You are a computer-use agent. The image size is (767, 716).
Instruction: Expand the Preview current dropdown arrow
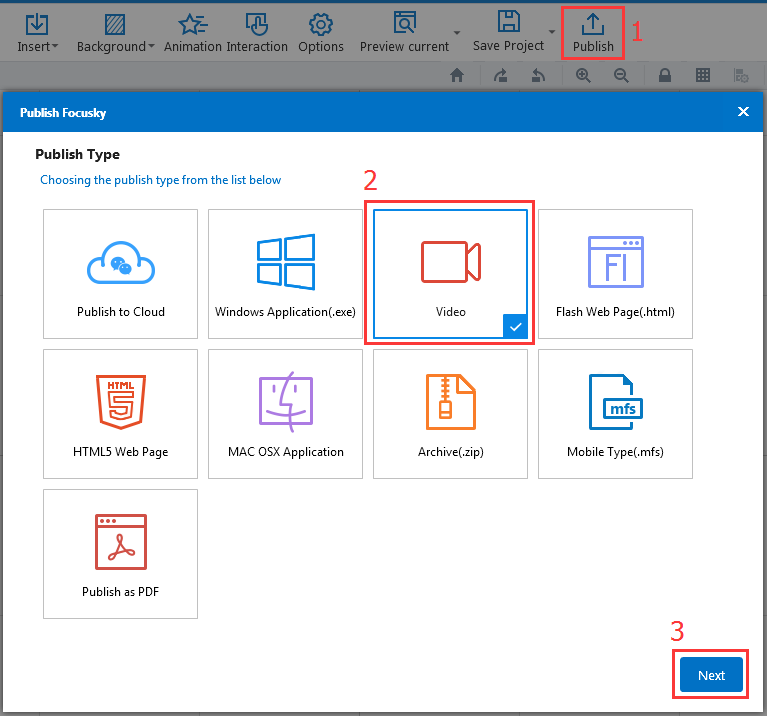click(457, 33)
